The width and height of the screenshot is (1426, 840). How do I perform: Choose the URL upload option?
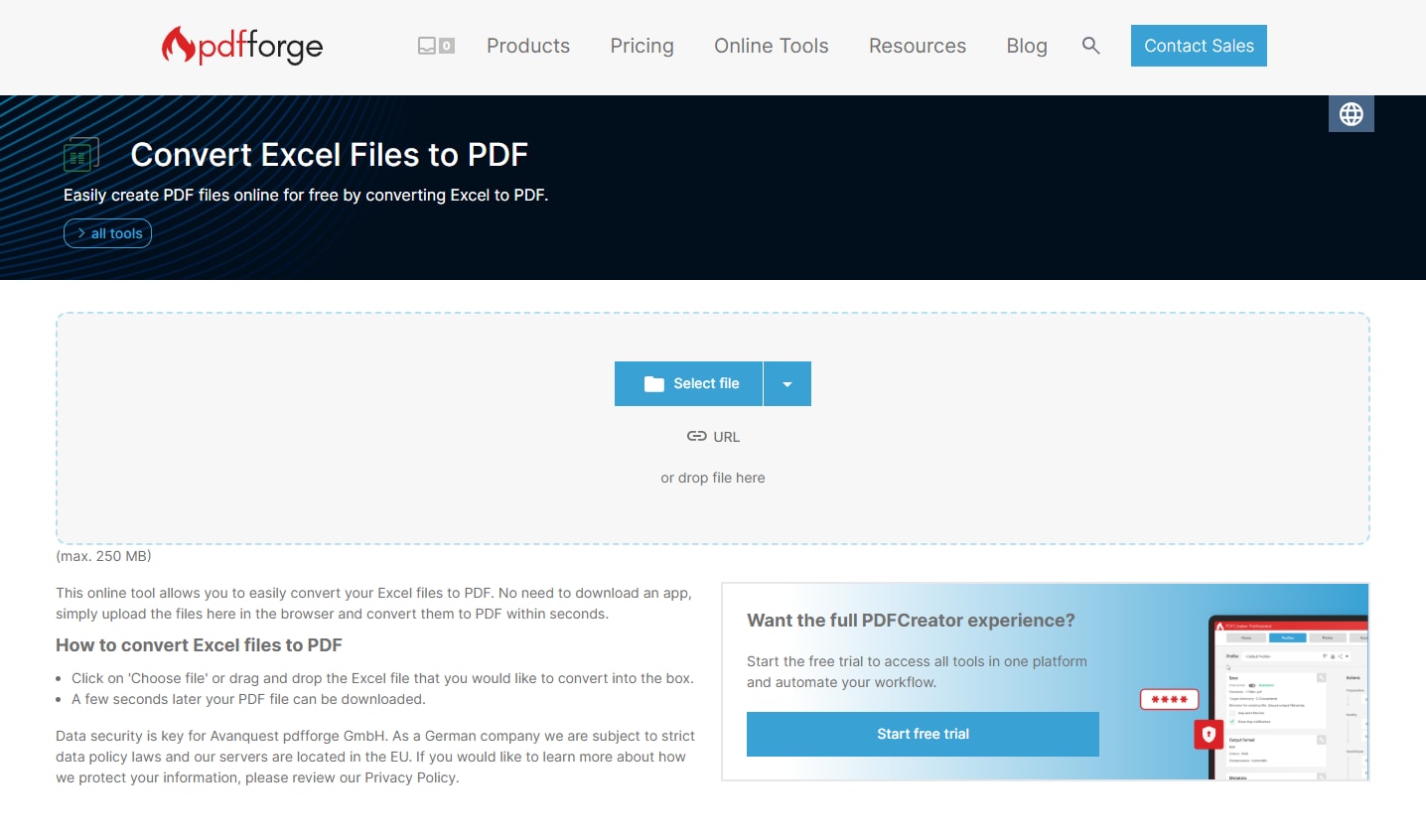pos(713,437)
